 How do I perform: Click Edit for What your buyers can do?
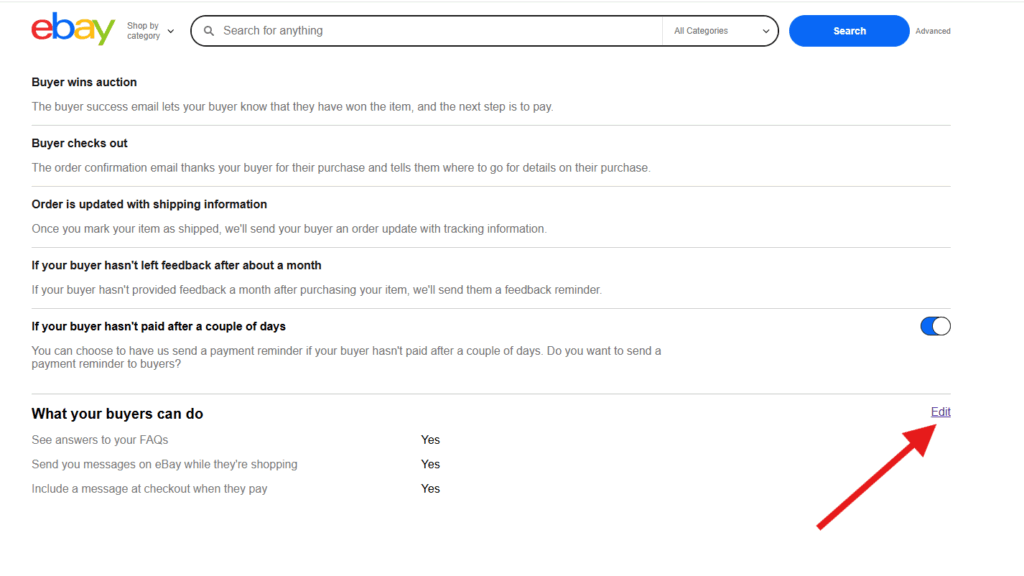point(940,412)
